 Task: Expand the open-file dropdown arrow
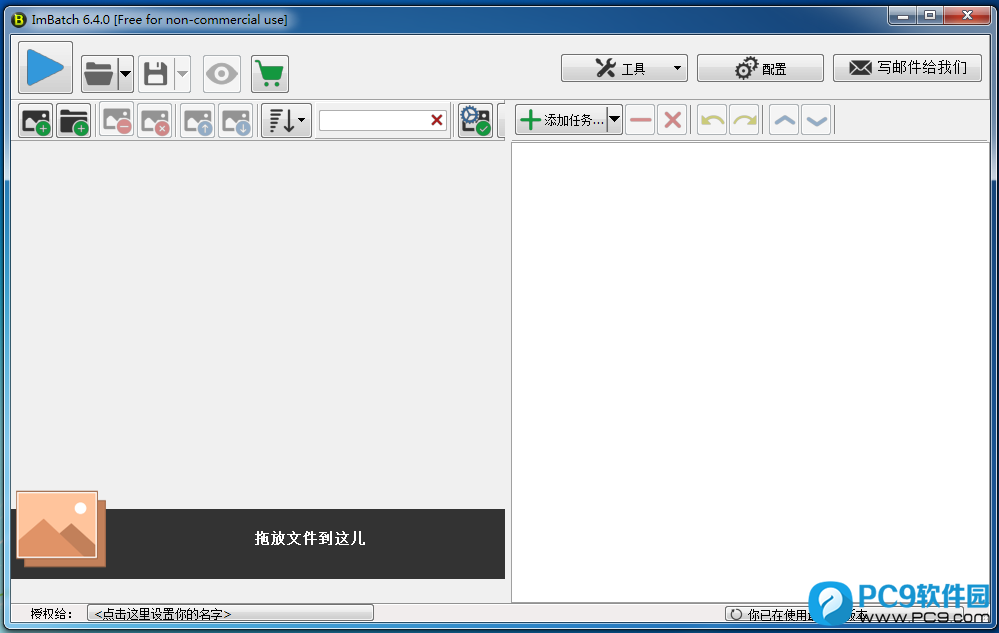pyautogui.click(x=126, y=74)
